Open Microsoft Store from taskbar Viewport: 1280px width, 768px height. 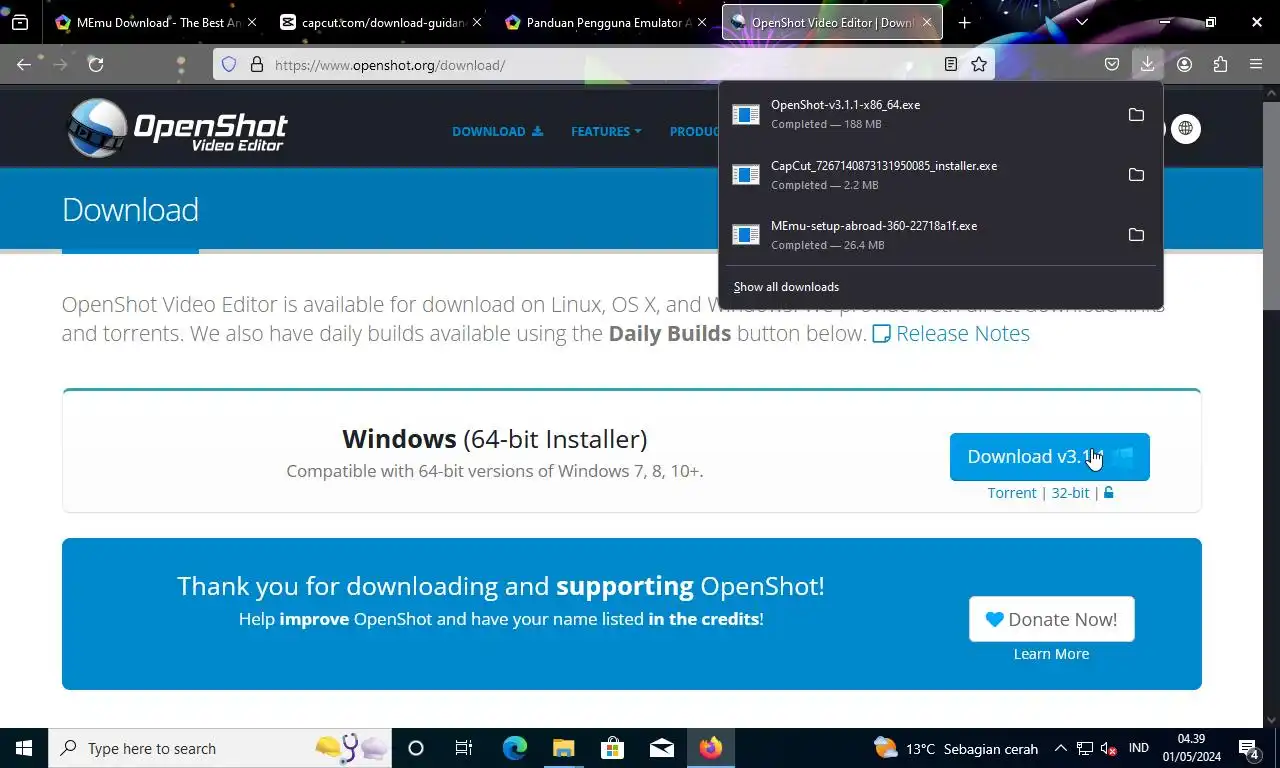613,748
